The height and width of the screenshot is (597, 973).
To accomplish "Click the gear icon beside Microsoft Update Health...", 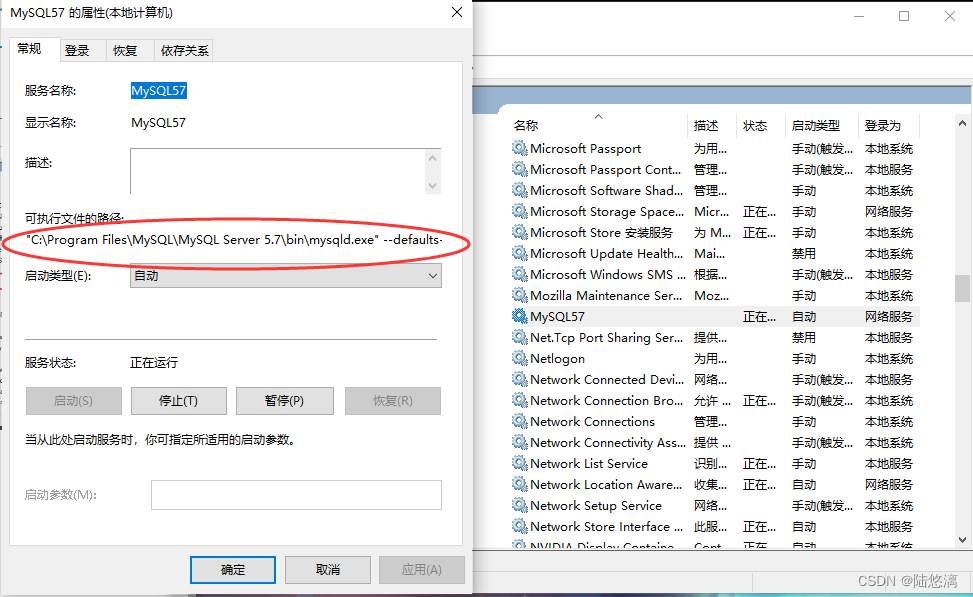I will coord(519,253).
